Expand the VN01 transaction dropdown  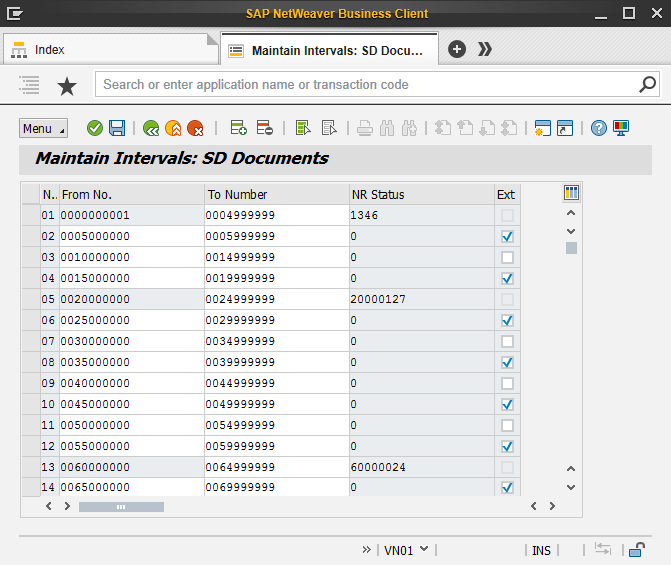pos(424,549)
